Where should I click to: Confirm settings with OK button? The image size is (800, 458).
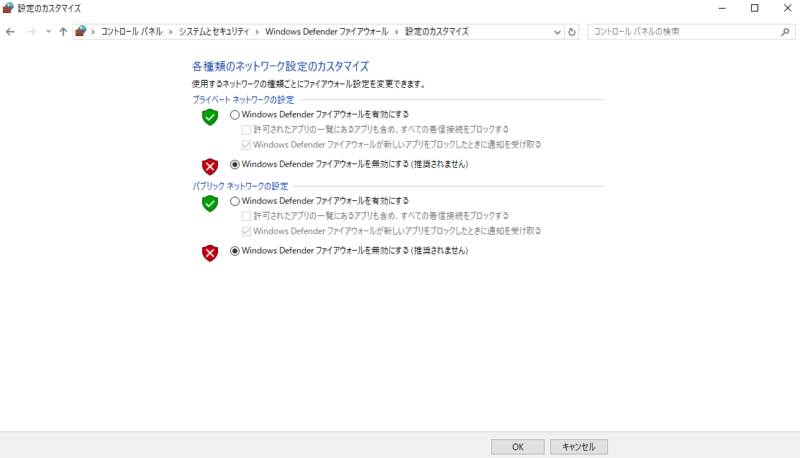pos(518,447)
